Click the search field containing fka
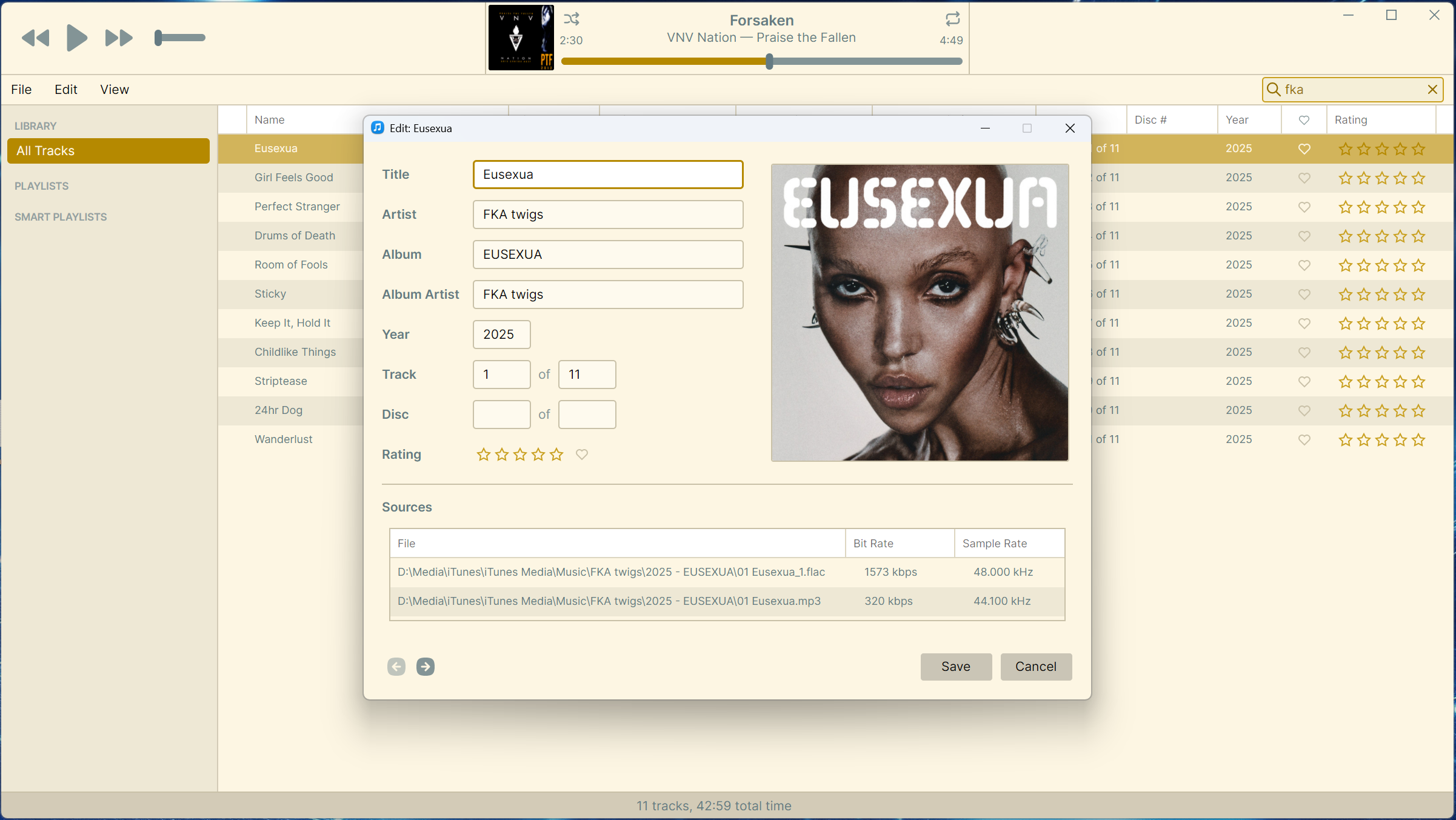 [1352, 90]
